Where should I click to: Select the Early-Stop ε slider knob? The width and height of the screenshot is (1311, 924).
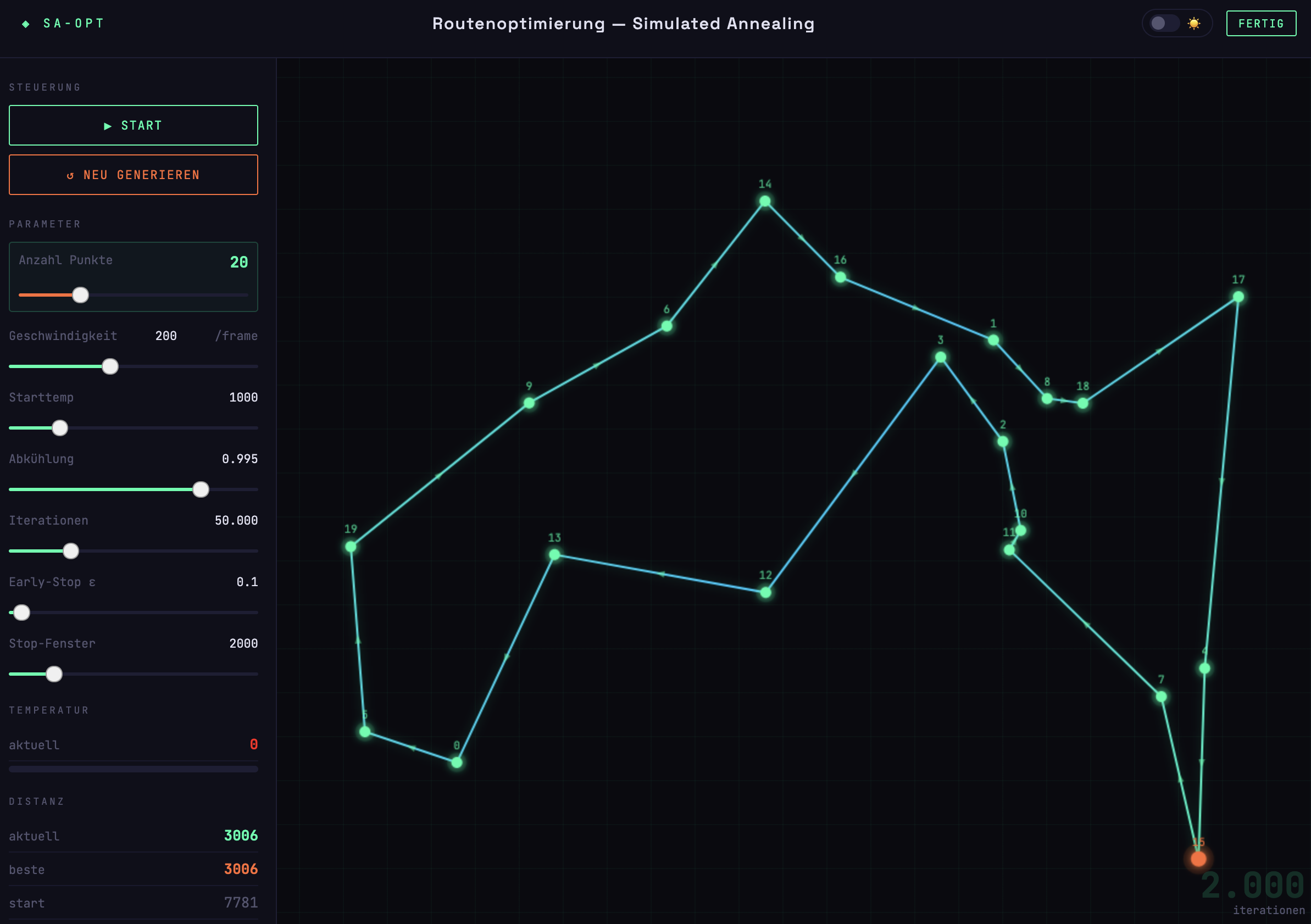[21, 612]
